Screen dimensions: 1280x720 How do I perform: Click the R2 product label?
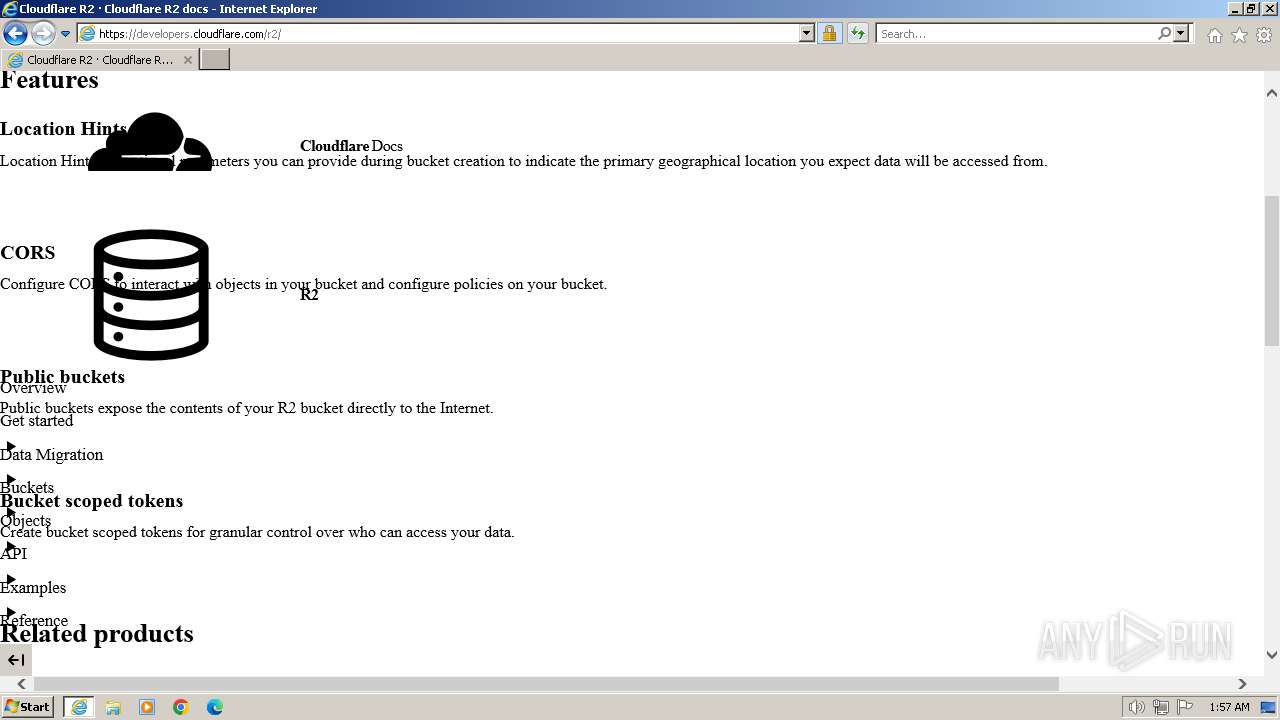click(309, 294)
